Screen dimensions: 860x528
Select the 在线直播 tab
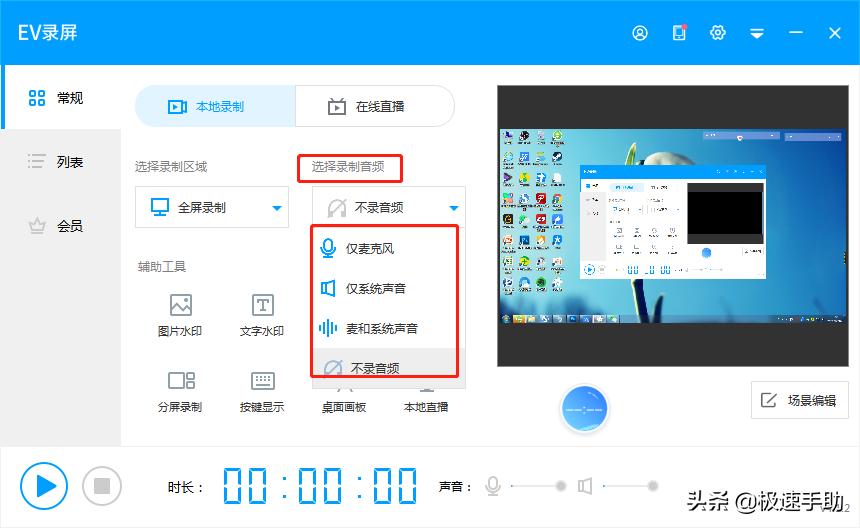[375, 106]
